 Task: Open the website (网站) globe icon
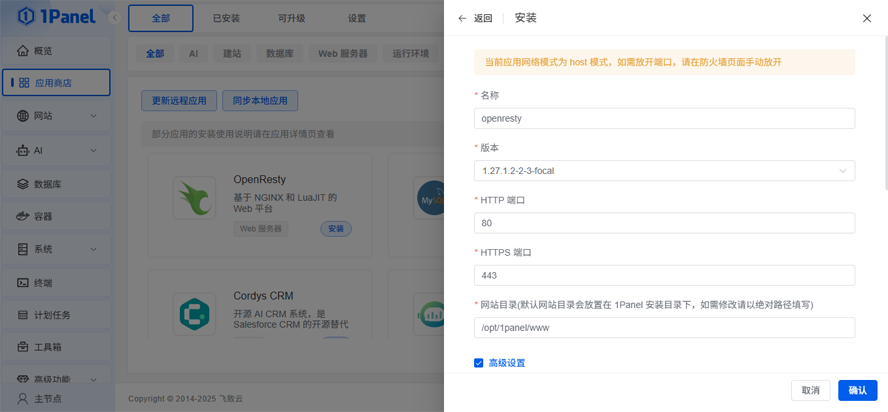[23, 116]
